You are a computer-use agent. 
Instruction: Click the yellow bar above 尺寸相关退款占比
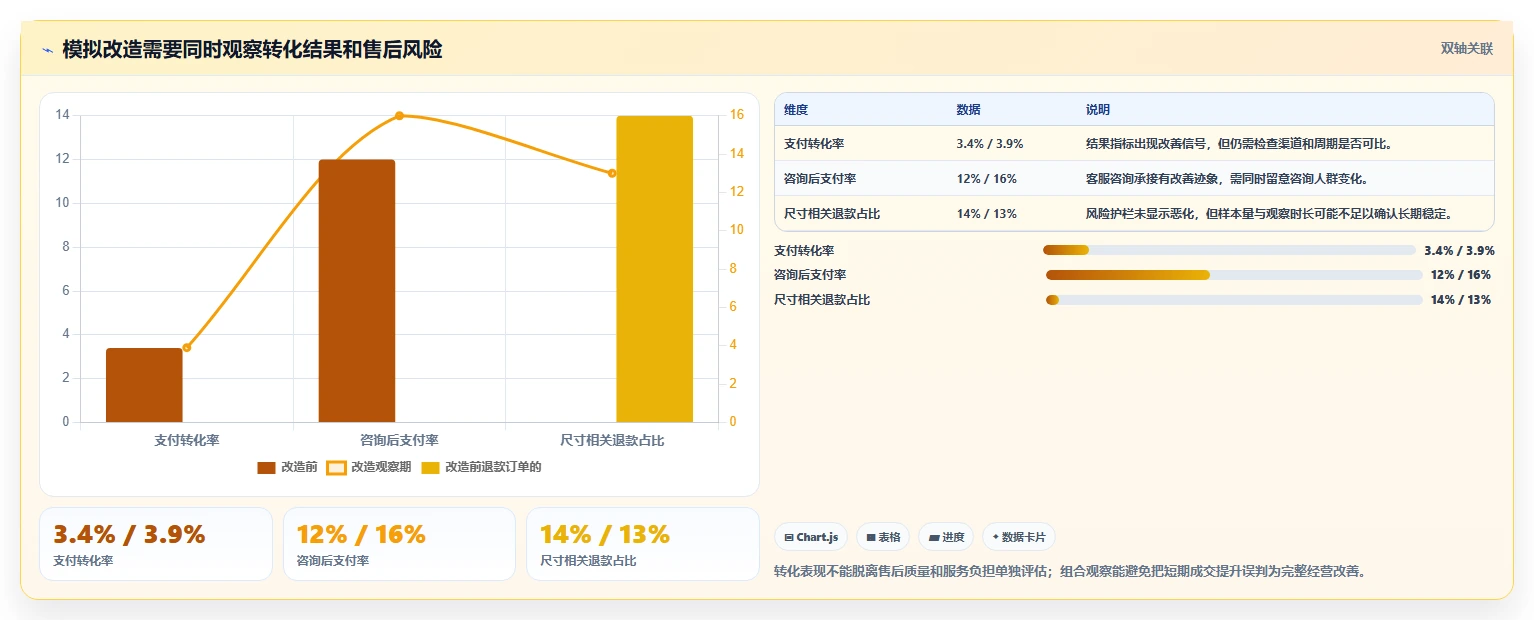point(654,269)
